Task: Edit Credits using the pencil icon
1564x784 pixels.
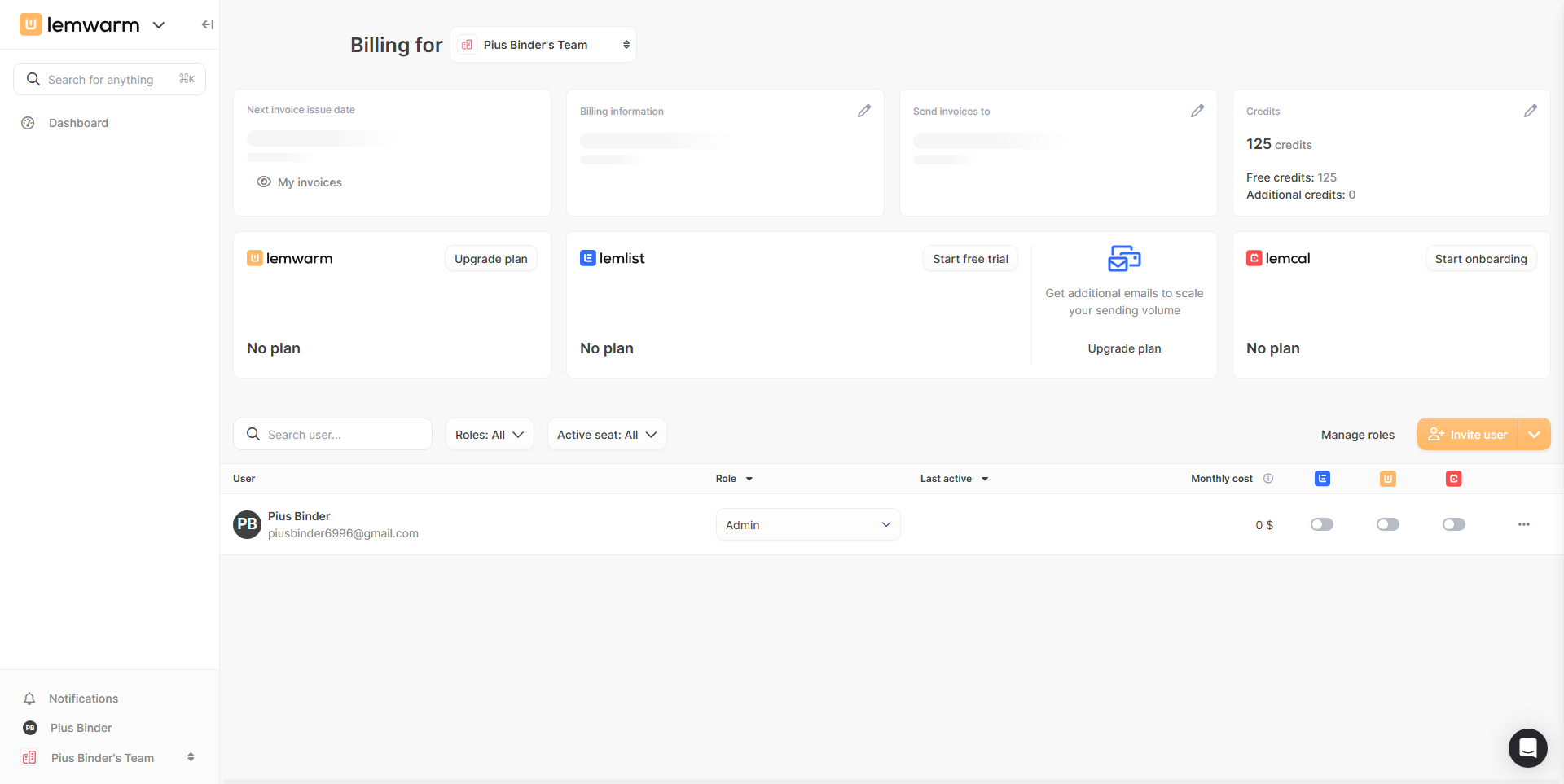Action: (1530, 111)
